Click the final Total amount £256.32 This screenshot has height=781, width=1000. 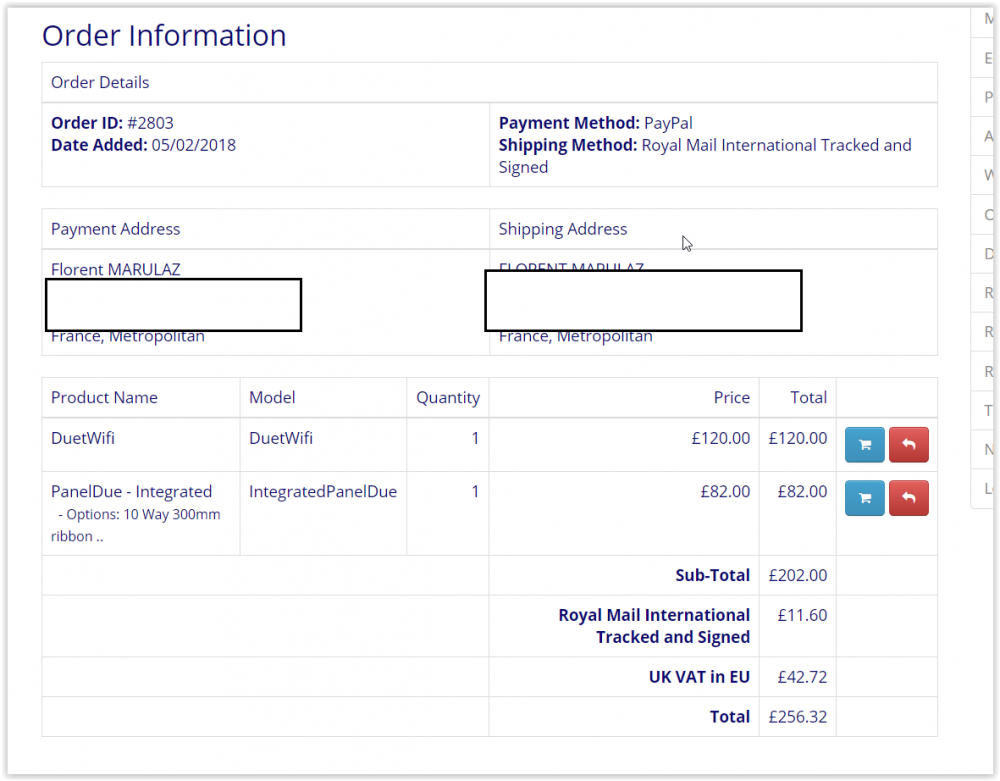click(x=797, y=716)
